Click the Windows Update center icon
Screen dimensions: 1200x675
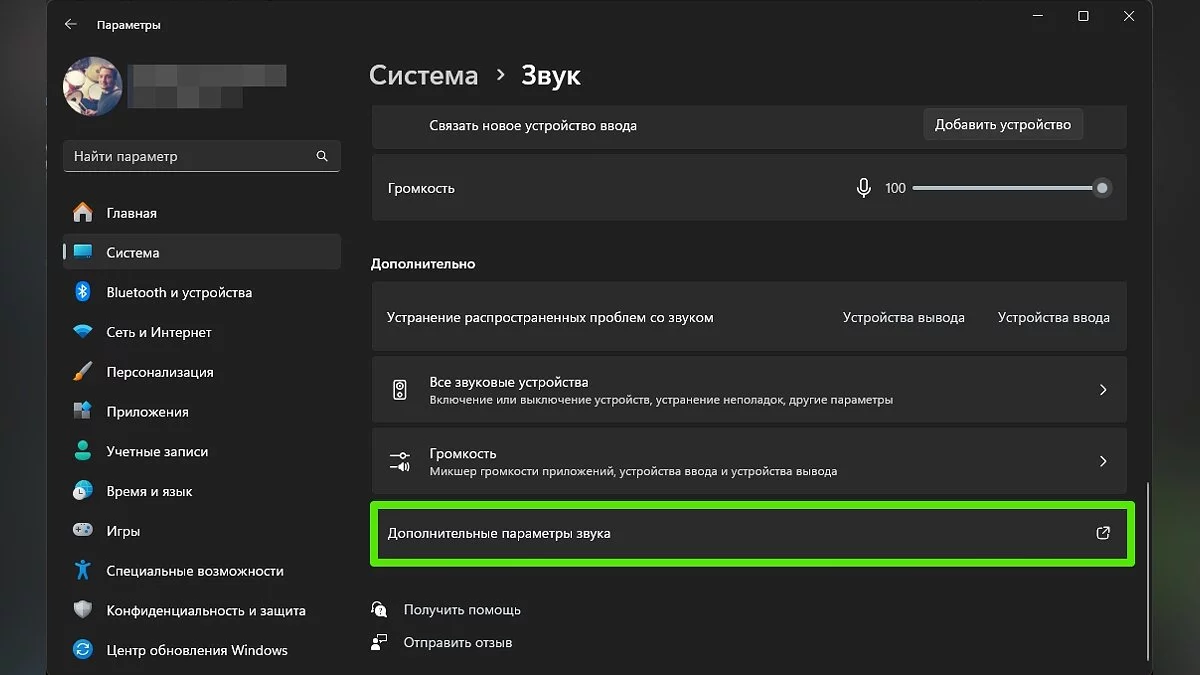(83, 650)
